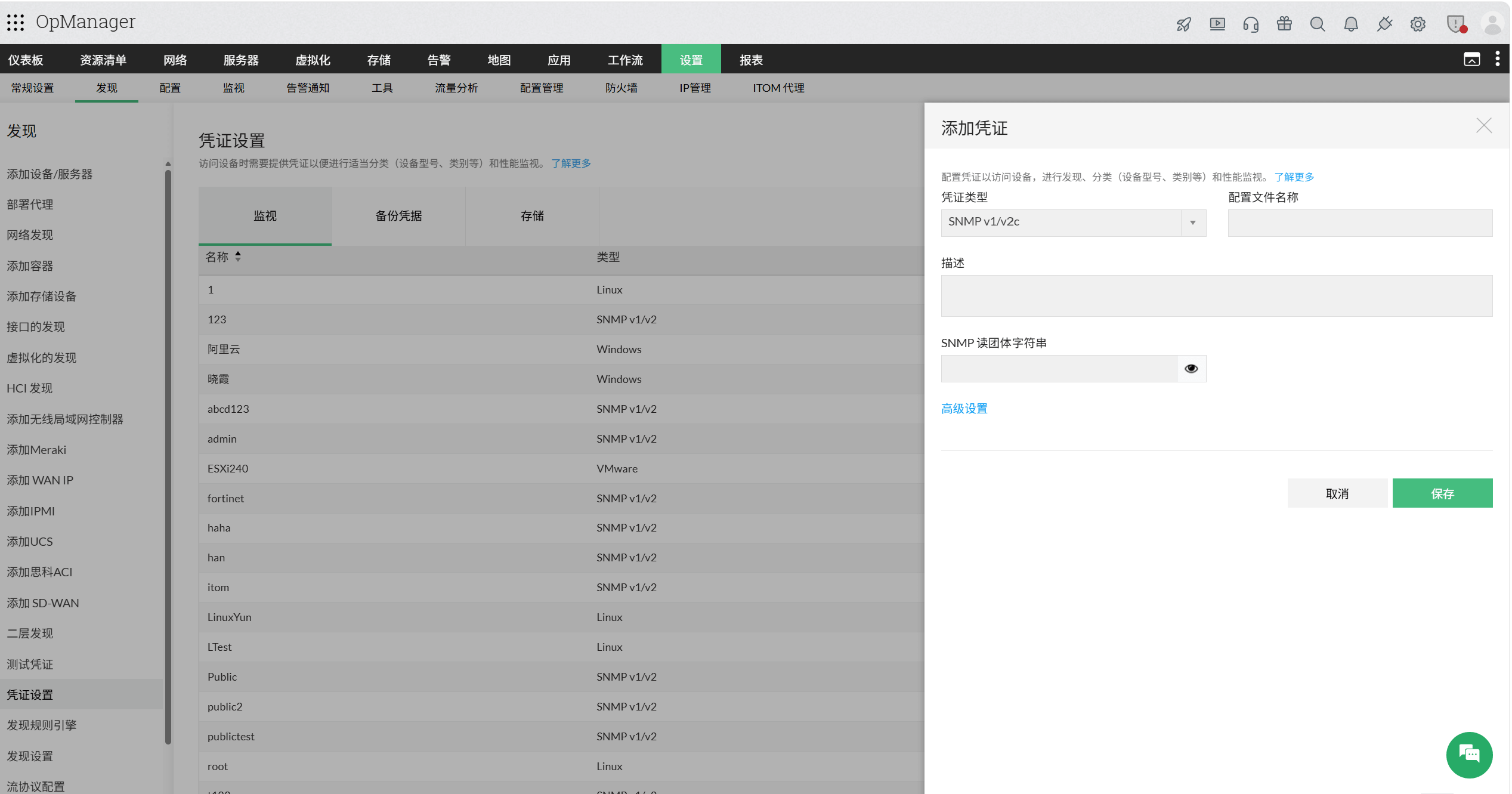Open 工作流 main menu
This screenshot has height=794, width=1512.
tap(625, 60)
